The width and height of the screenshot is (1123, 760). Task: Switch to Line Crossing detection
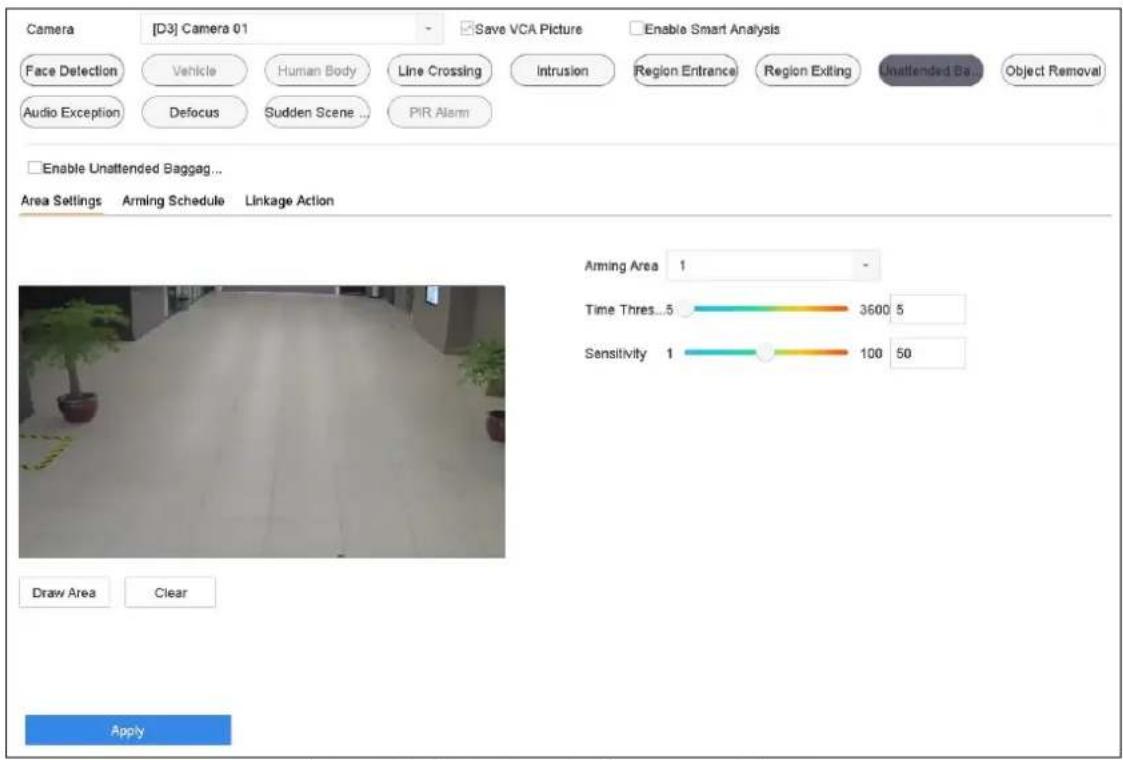(440, 71)
